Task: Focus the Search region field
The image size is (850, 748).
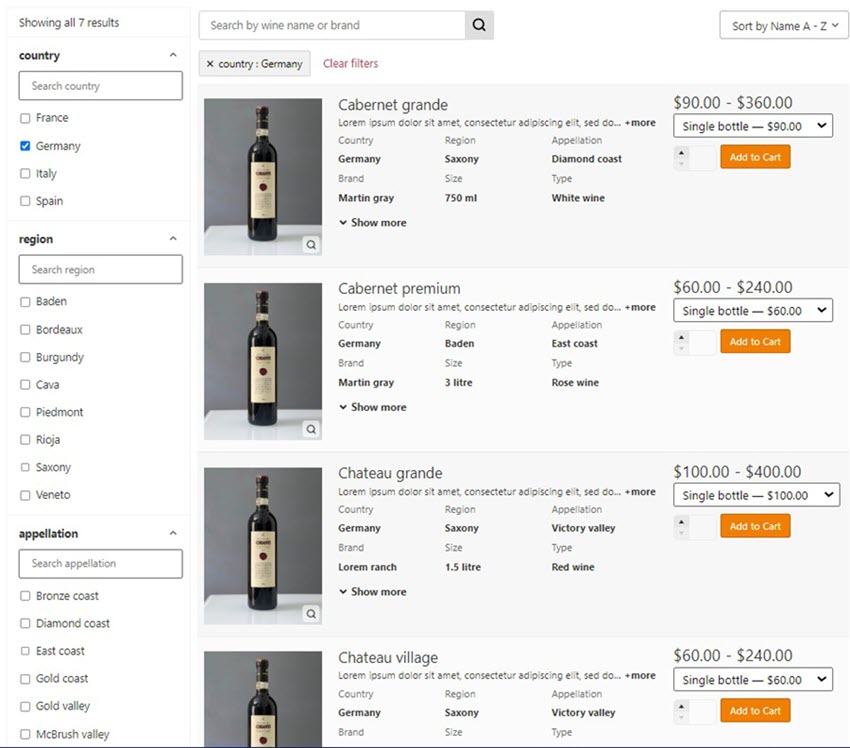Action: coord(101,269)
